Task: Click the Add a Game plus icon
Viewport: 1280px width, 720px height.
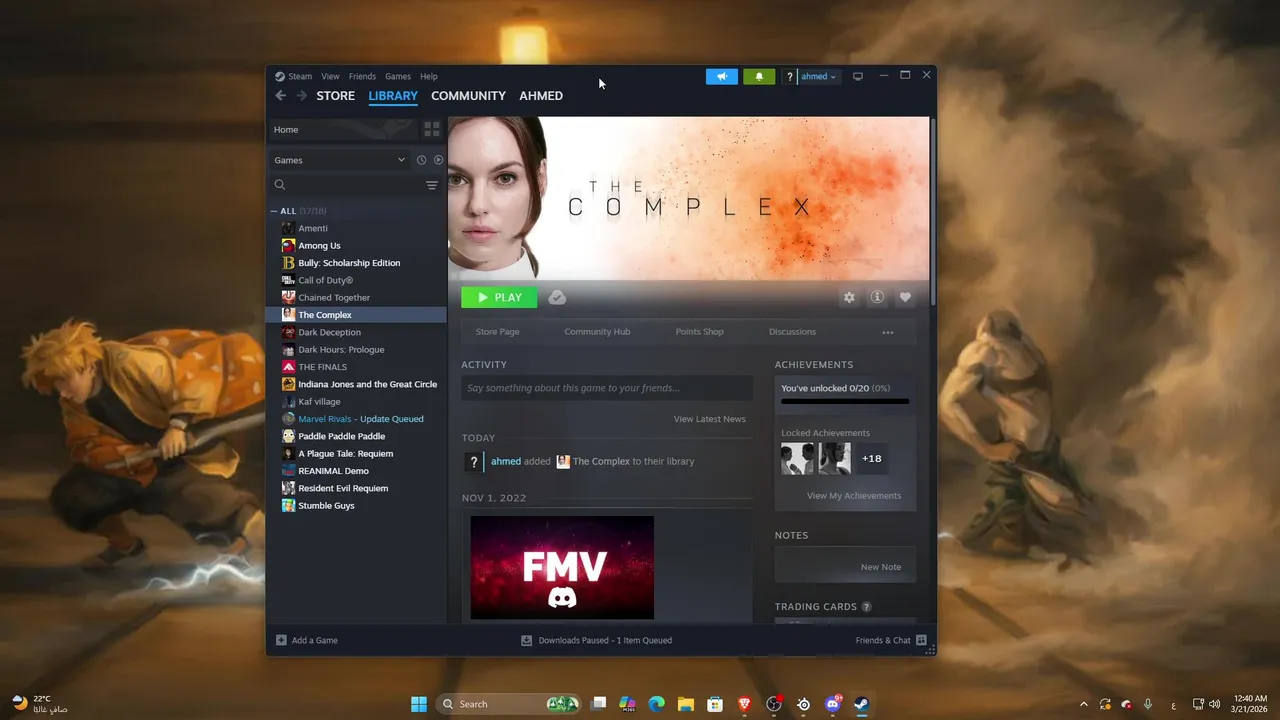Action: (x=281, y=640)
